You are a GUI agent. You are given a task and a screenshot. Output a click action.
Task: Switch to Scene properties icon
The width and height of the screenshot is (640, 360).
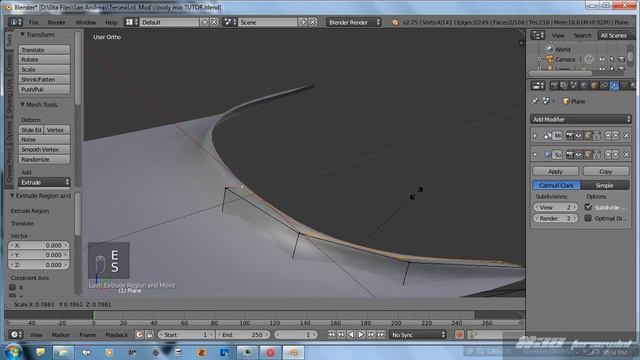click(x=574, y=85)
